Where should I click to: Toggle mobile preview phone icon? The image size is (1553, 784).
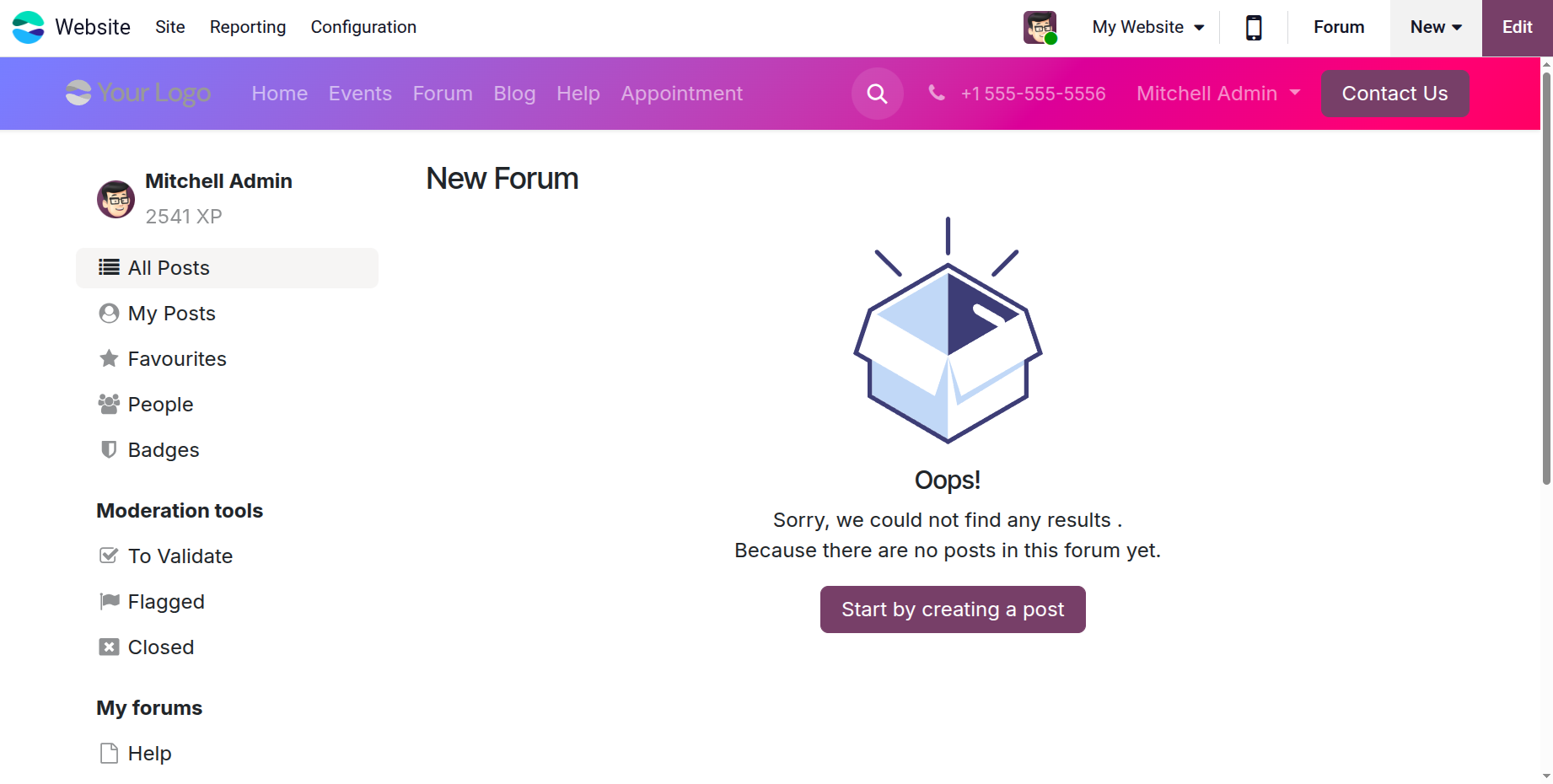coord(1254,28)
